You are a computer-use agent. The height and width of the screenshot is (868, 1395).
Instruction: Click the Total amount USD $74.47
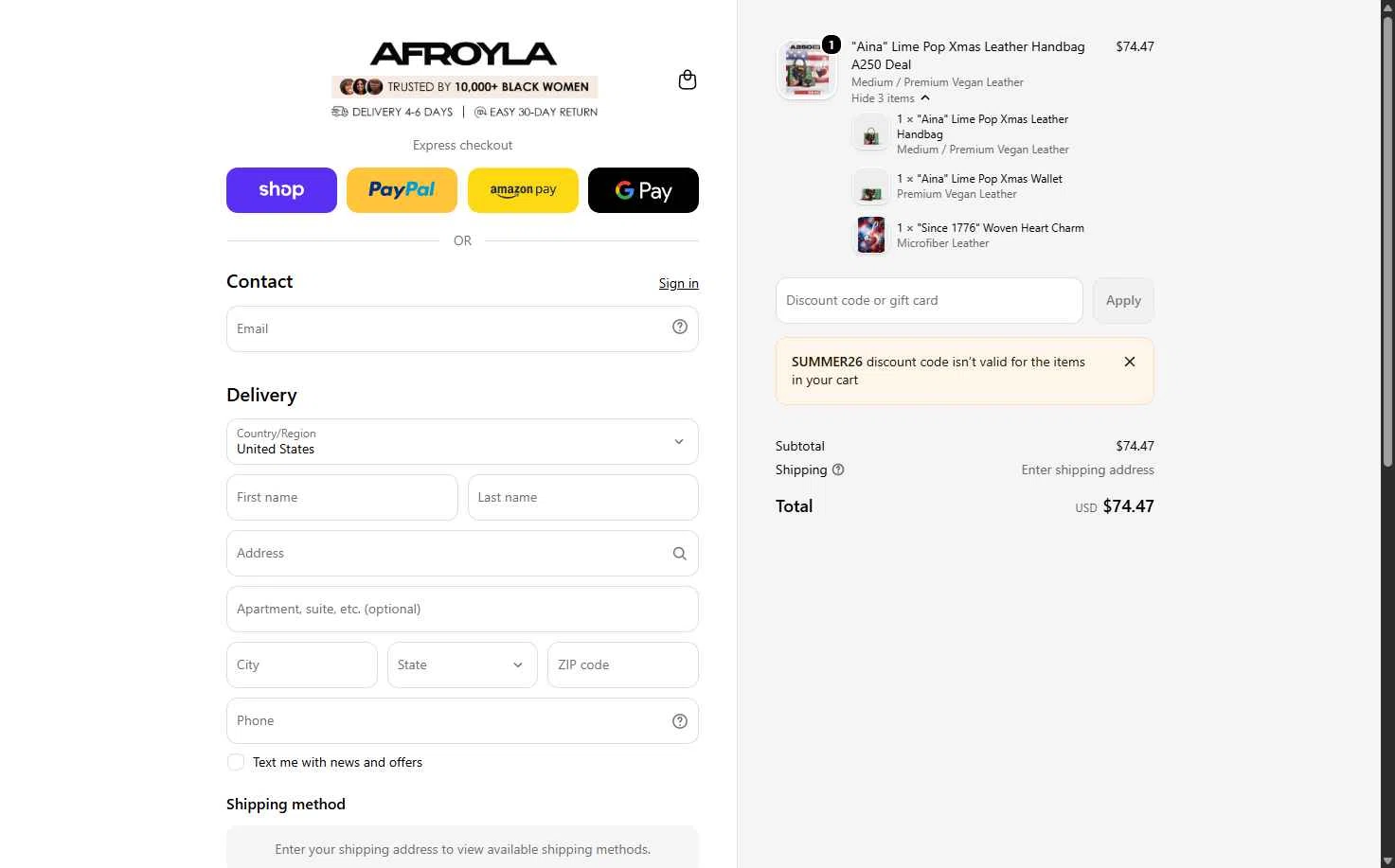coord(1115,506)
